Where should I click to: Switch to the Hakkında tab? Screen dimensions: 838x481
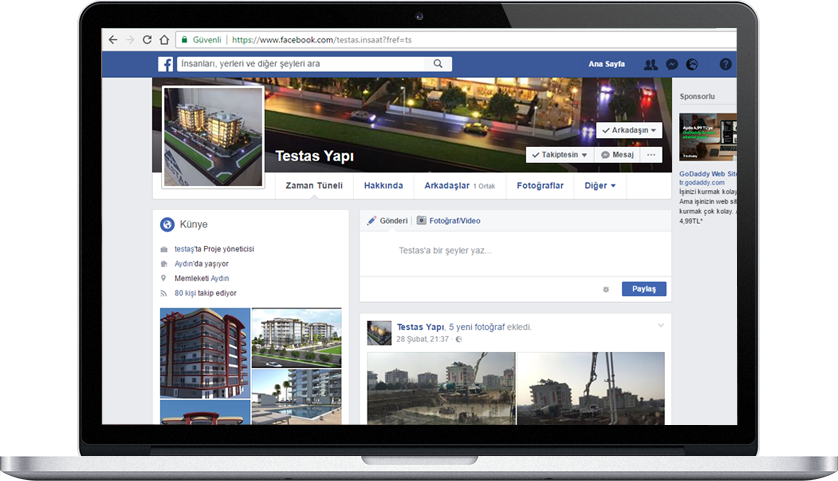click(x=383, y=186)
